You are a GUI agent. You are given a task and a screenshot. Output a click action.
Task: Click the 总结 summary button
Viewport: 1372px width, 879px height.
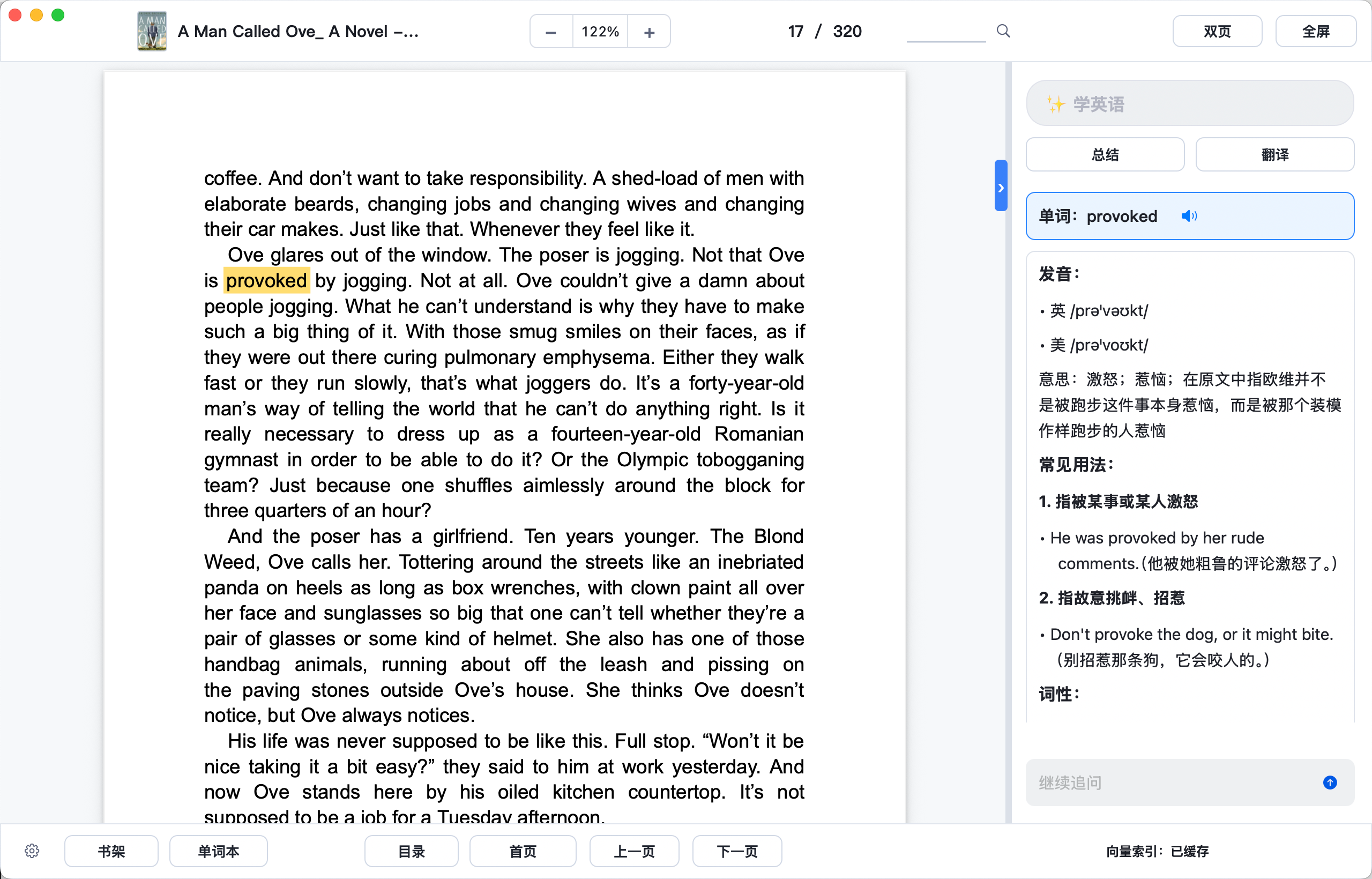tap(1105, 154)
